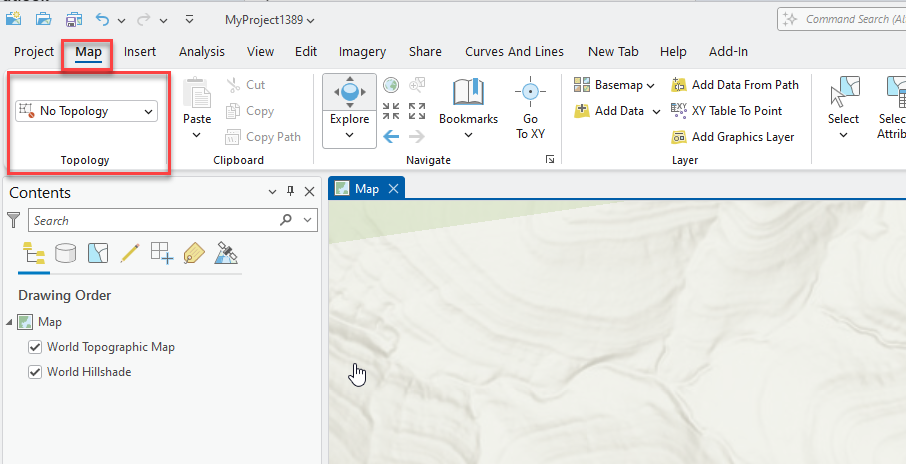Customize the Quick Access Toolbar
The image size is (906, 464).
(x=189, y=20)
